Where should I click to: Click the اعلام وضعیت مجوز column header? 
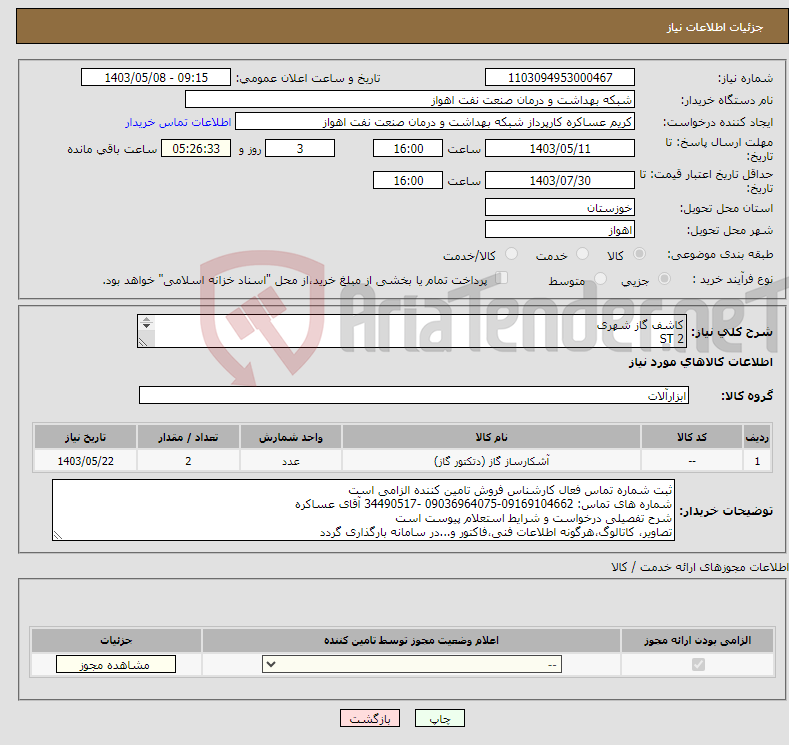coord(411,640)
